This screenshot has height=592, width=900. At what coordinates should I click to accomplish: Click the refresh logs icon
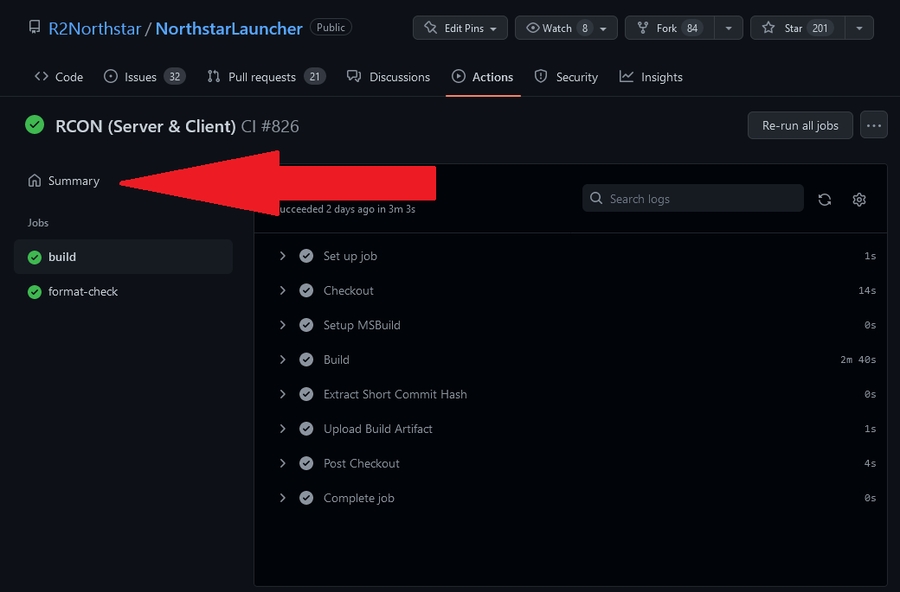pyautogui.click(x=824, y=199)
